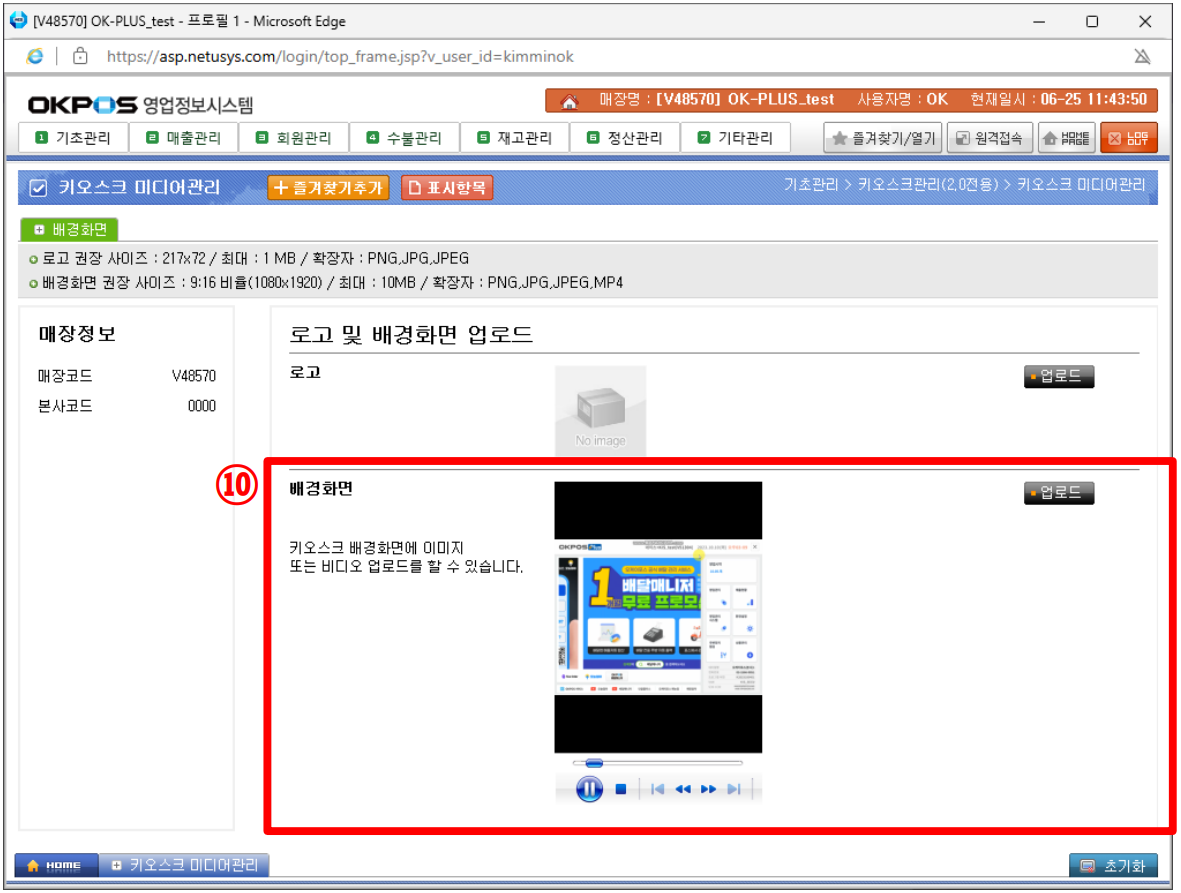Click the video seek slider handle
Viewport: 1181px width, 893px height.
click(593, 763)
